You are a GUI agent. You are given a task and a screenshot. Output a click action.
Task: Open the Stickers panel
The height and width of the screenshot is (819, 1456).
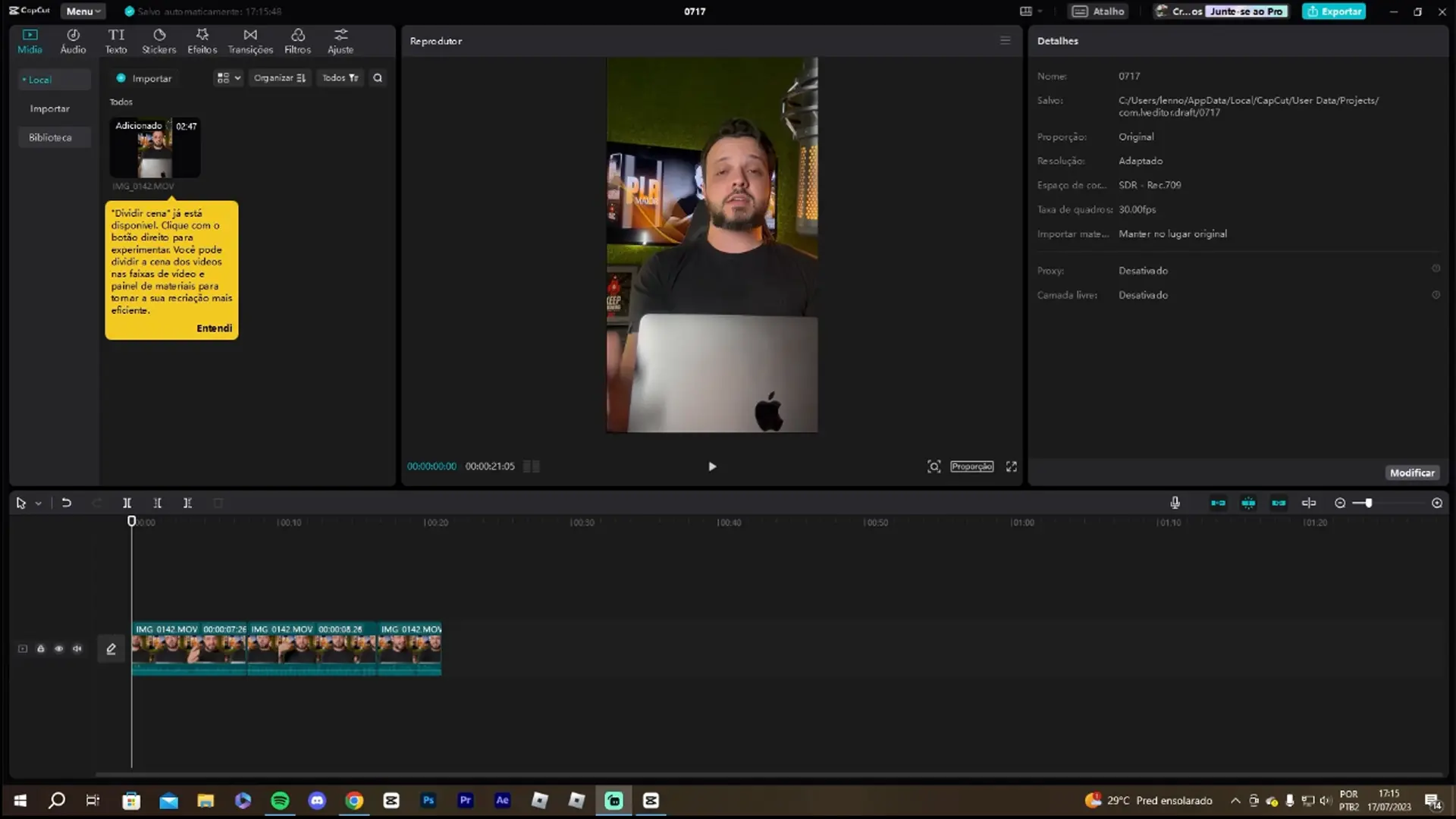[158, 41]
